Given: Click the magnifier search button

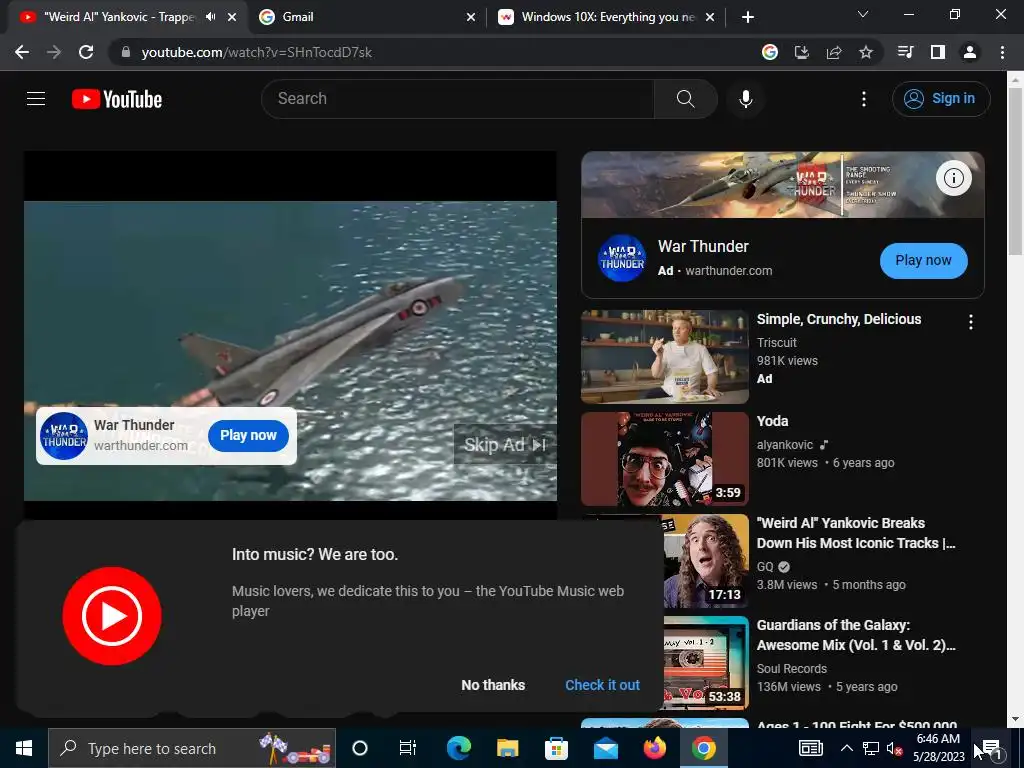Looking at the screenshot, I should tap(686, 99).
